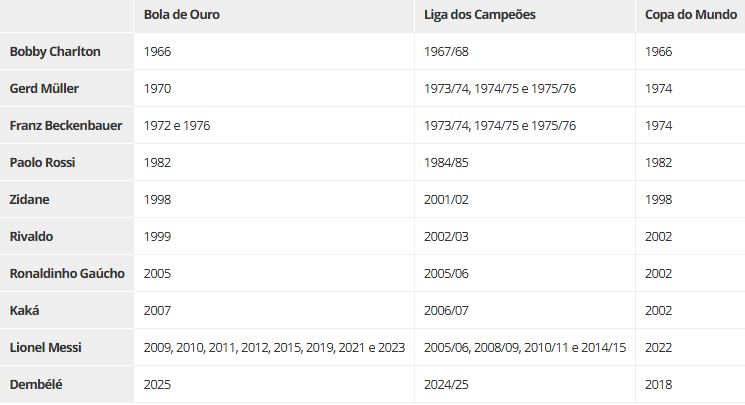
Task: Click Messi's Bola de Ouro years list
Action: [274, 347]
